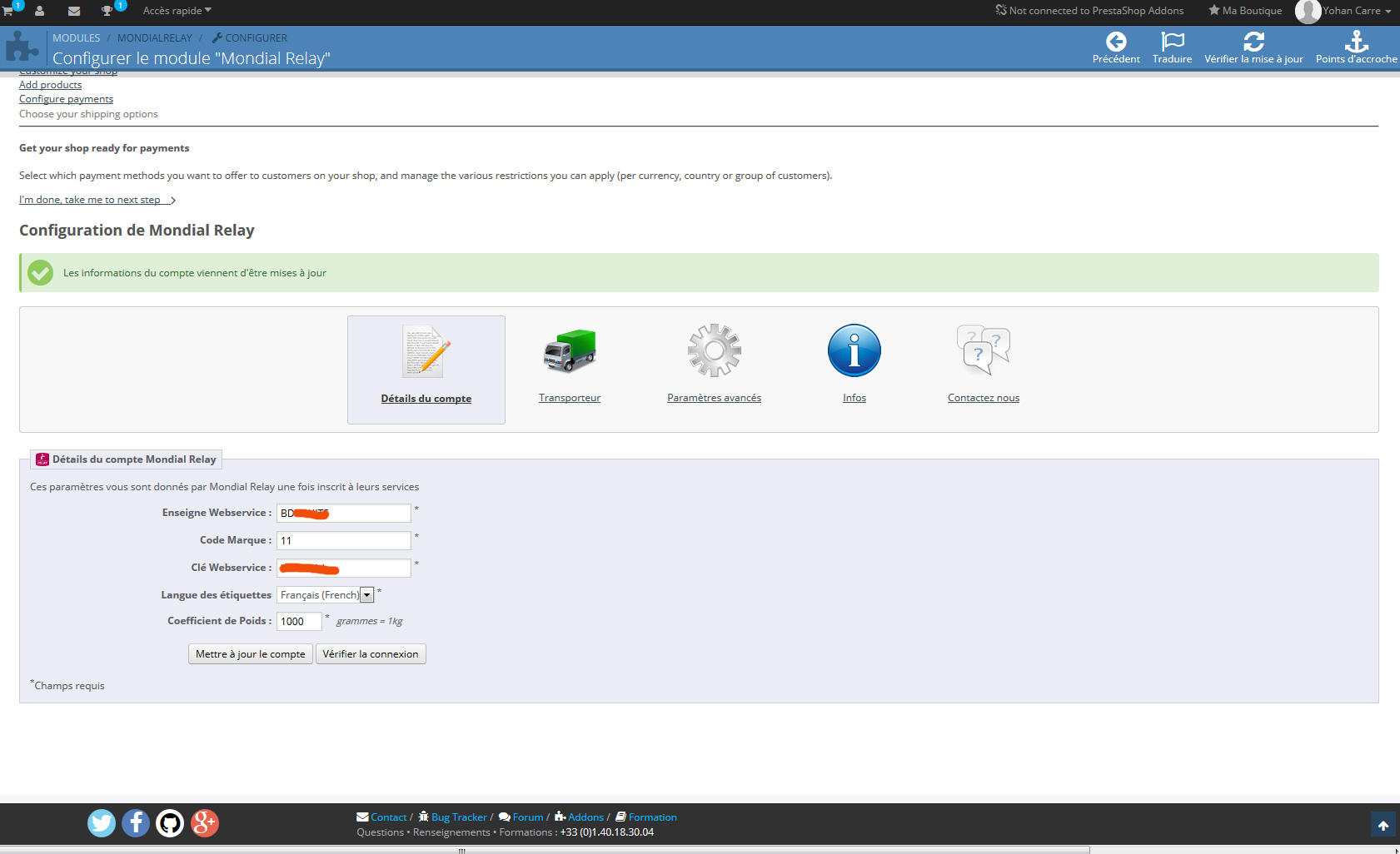The height and width of the screenshot is (854, 1400).
Task: Open the Contactez nous tab link
Action: pos(984,398)
